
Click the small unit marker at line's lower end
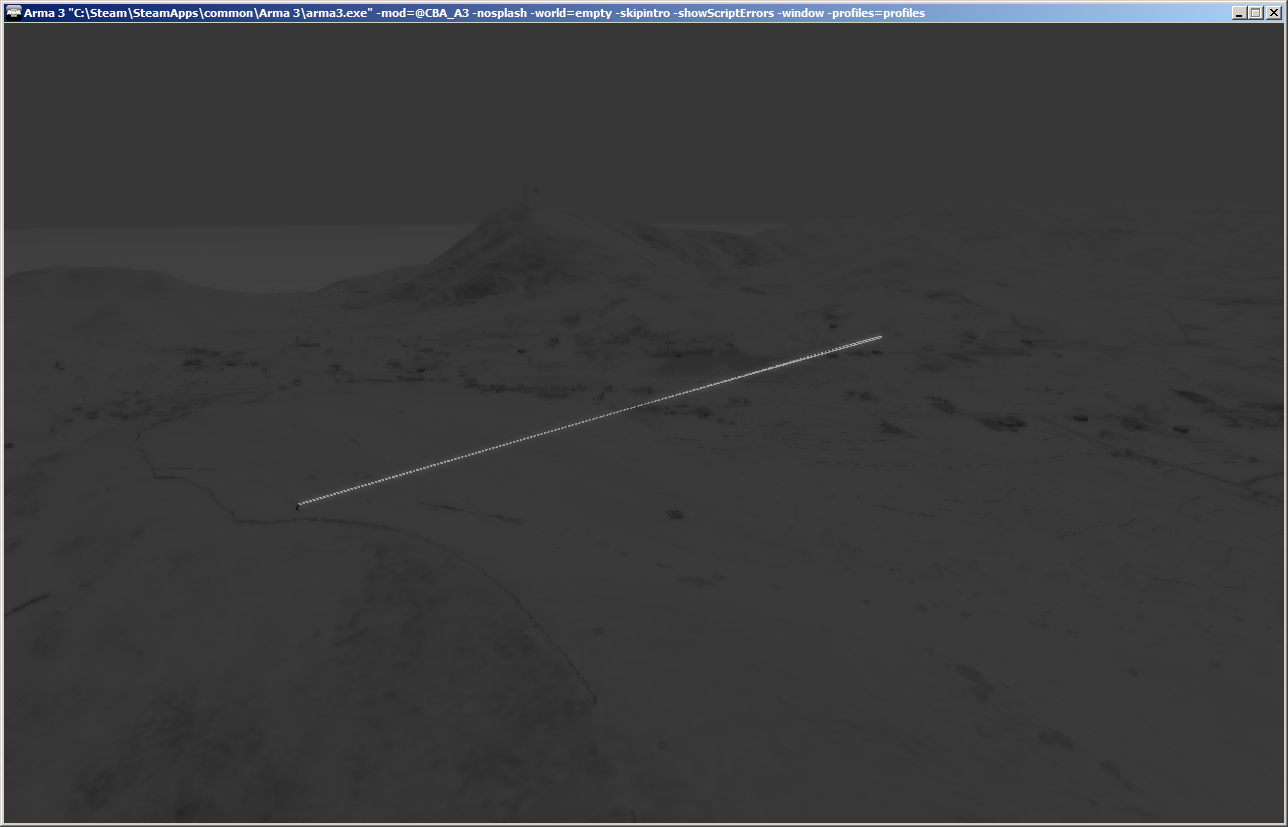point(297,507)
